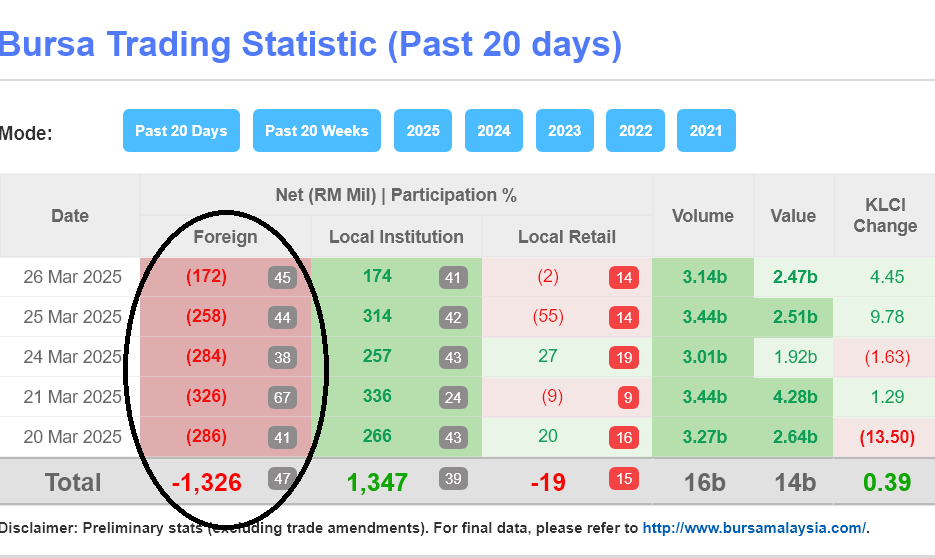Click the Date column header
Viewport: 935px width, 558px height.
[70, 216]
